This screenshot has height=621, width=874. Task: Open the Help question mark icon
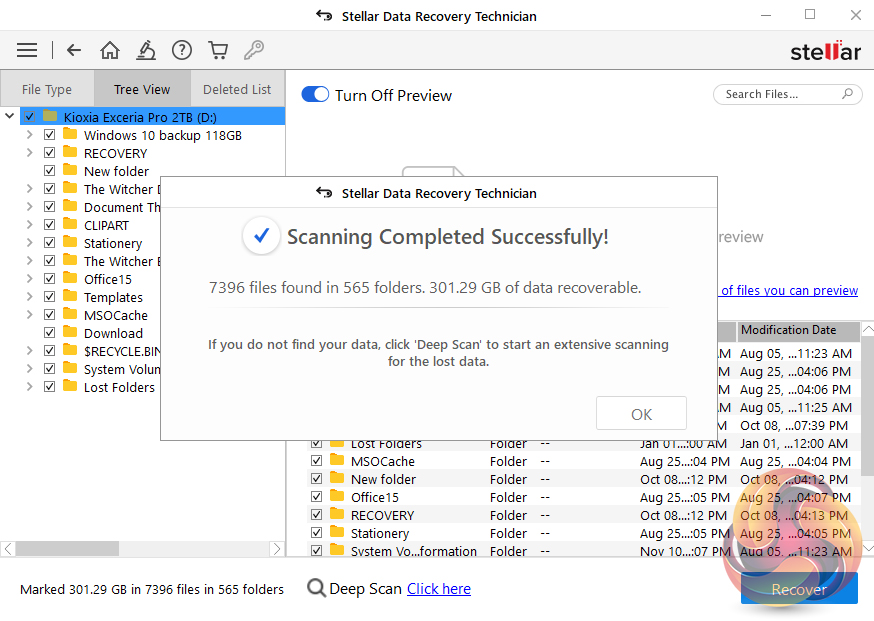(x=182, y=51)
